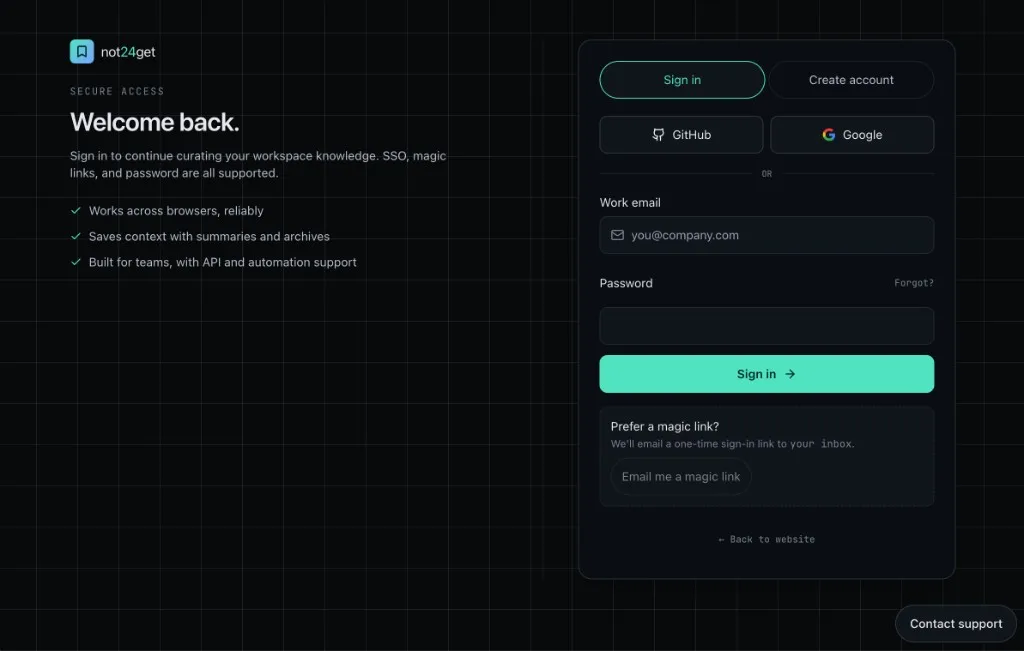The image size is (1024, 651).
Task: Open Contact support
Action: [x=955, y=624]
